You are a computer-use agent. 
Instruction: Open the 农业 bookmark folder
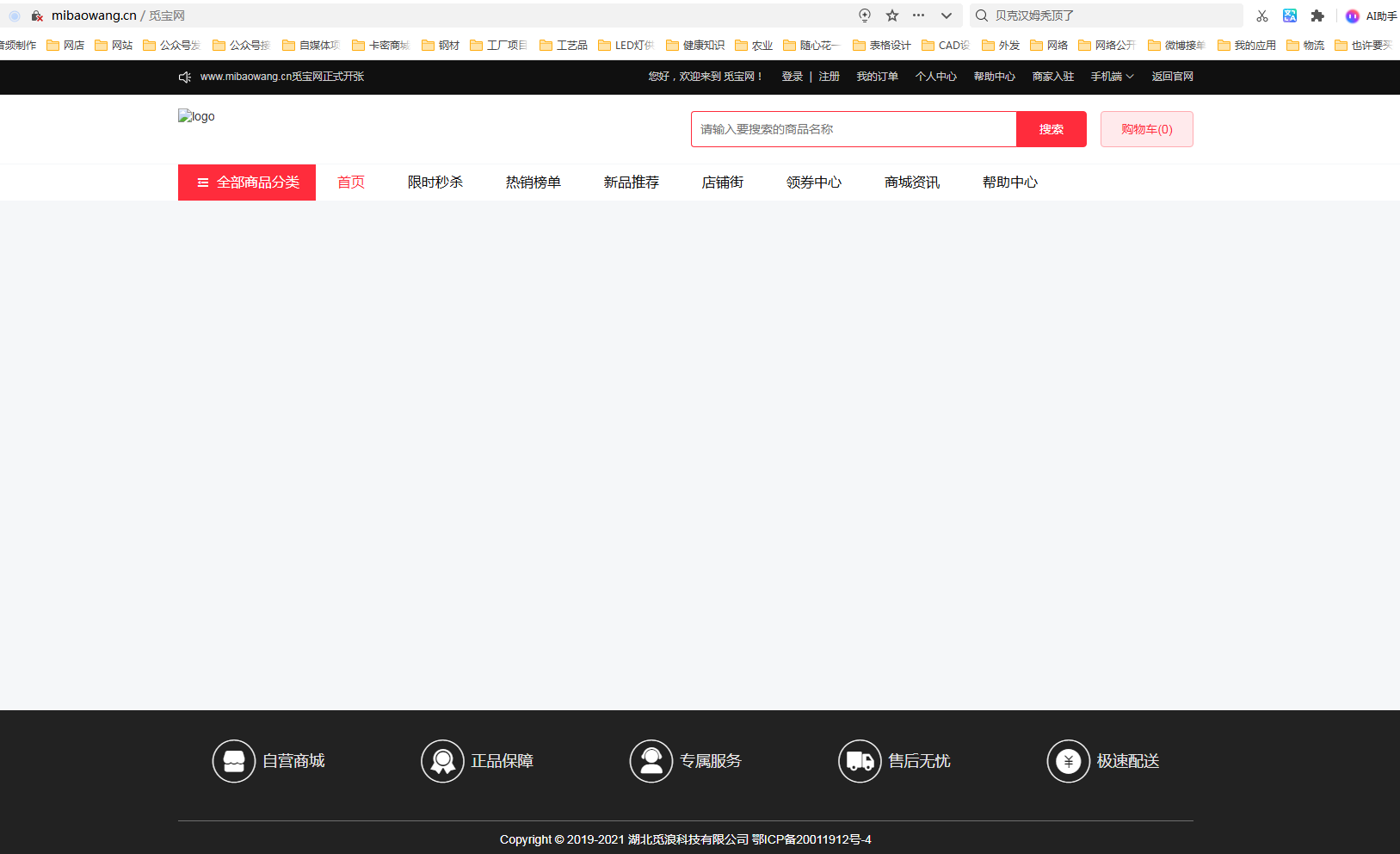coord(754,45)
